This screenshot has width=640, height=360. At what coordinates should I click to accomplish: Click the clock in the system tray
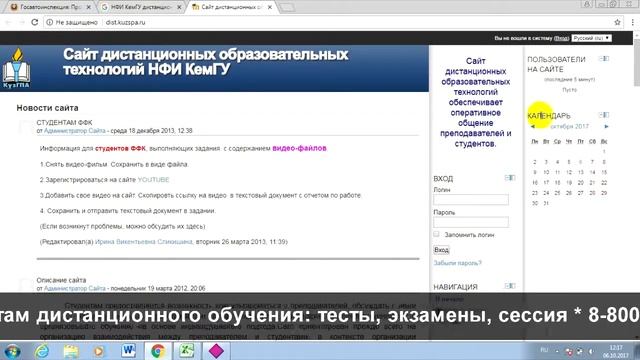(616, 351)
